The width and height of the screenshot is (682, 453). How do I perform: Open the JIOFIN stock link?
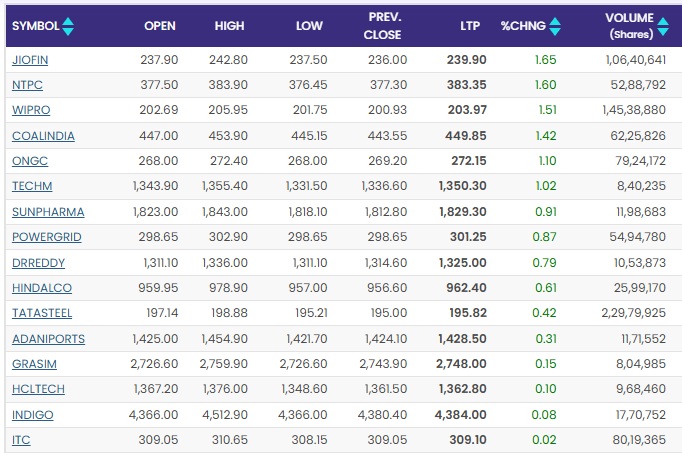point(30,60)
